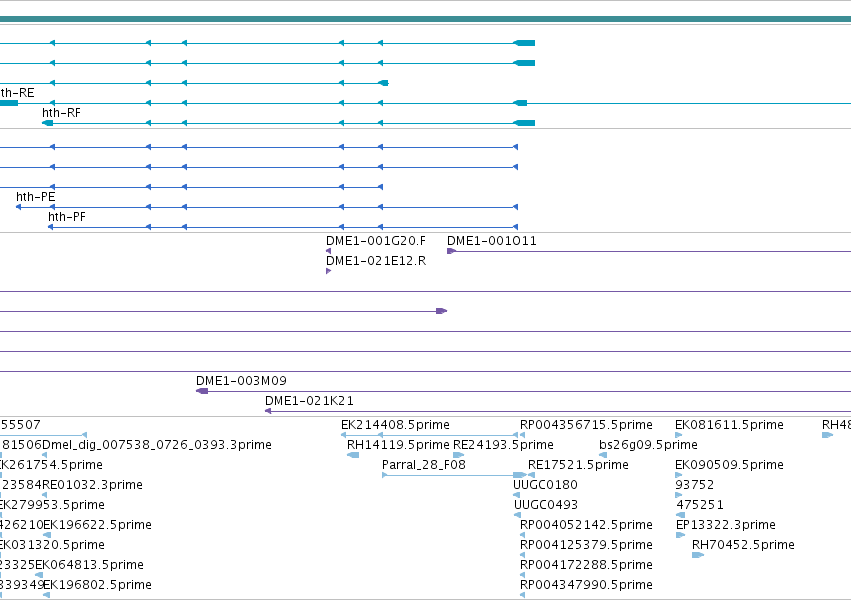Select the RH14119.5prime EST label
Viewport: 851px width, 600px height.
coord(398,445)
